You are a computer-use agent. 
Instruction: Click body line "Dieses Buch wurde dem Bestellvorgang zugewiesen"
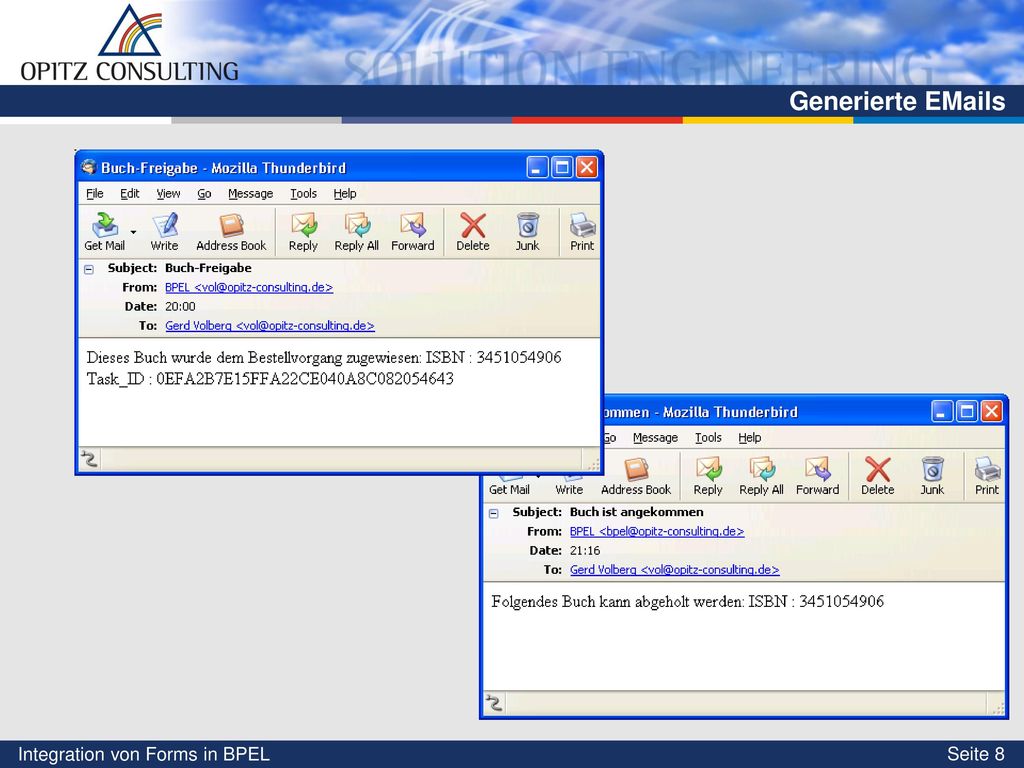pyautogui.click(x=253, y=357)
